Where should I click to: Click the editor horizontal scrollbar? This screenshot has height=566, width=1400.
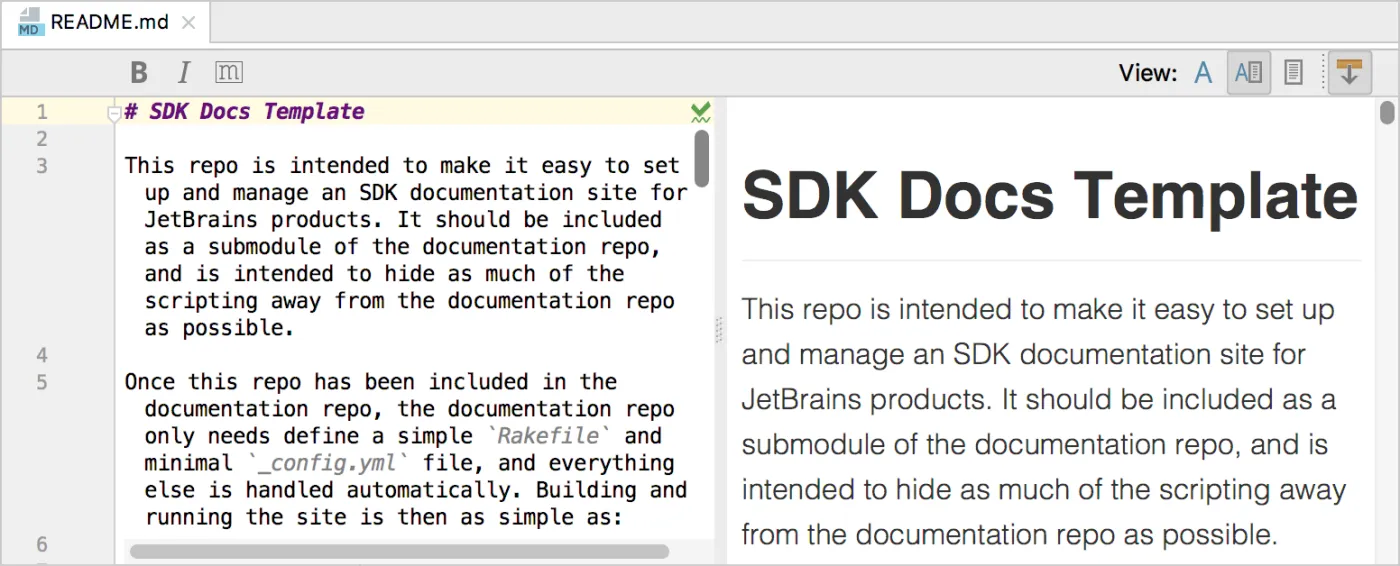tap(399, 551)
